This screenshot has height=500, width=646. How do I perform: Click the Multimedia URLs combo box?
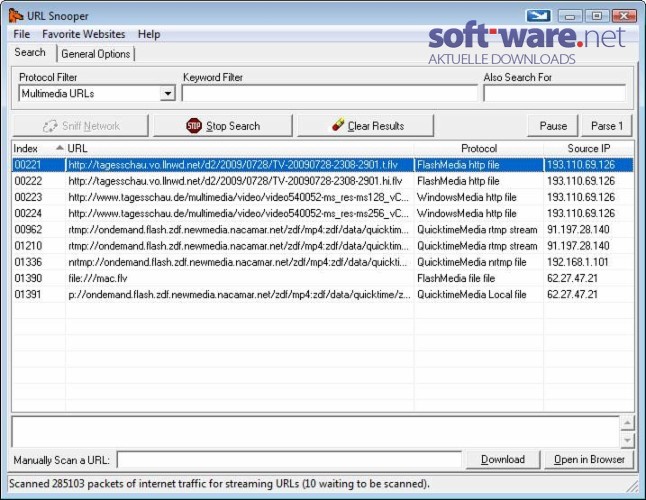coord(97,93)
